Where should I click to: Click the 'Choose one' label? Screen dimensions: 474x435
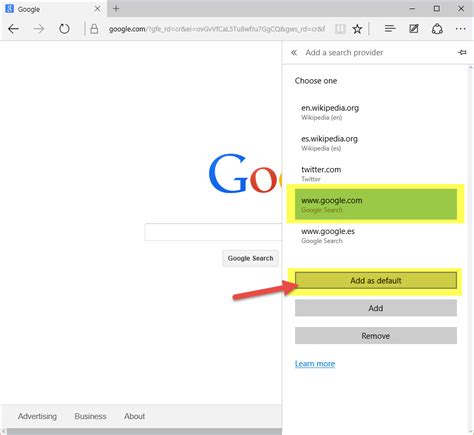click(x=316, y=81)
